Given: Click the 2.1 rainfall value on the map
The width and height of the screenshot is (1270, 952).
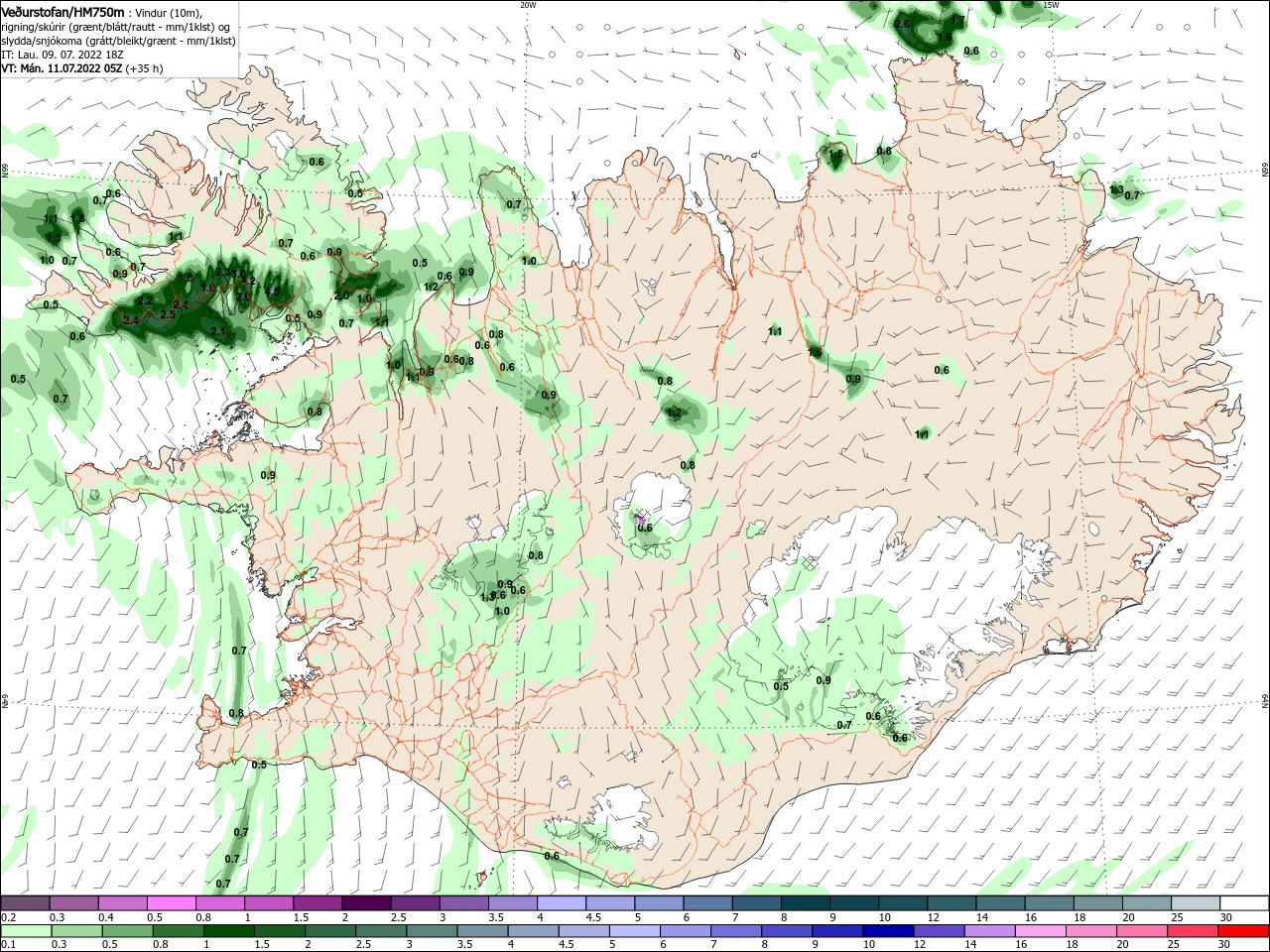Looking at the screenshot, I should click(218, 331).
